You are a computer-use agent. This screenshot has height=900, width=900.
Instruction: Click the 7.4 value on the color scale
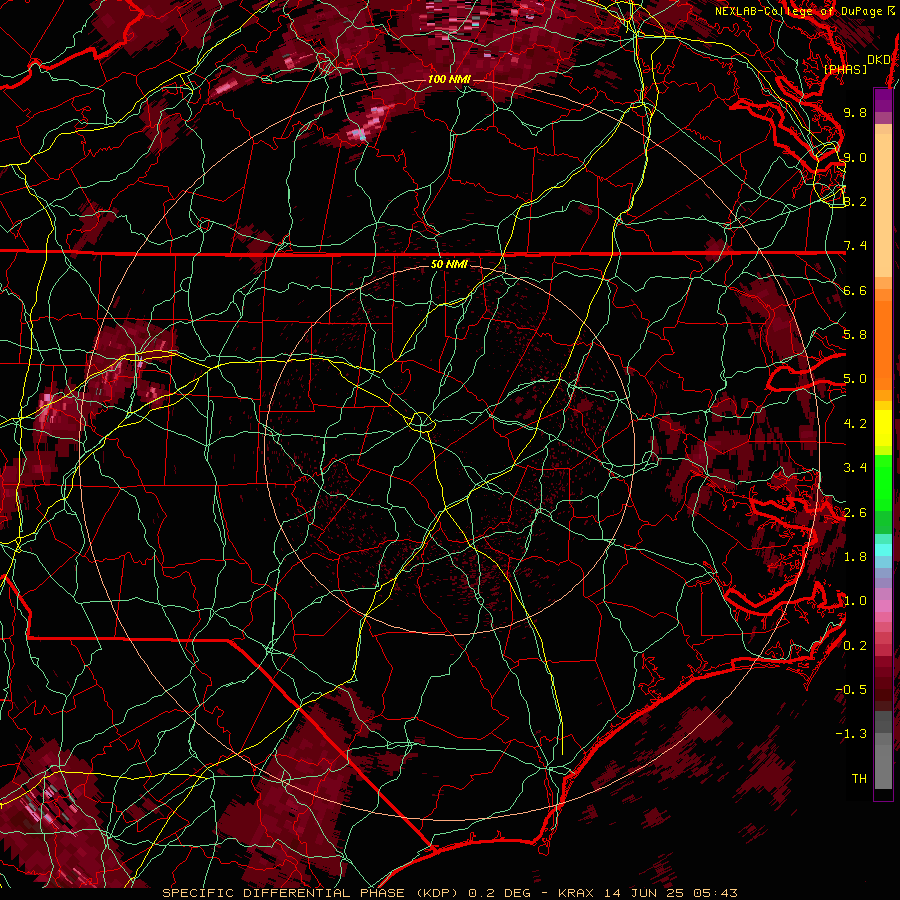[855, 246]
